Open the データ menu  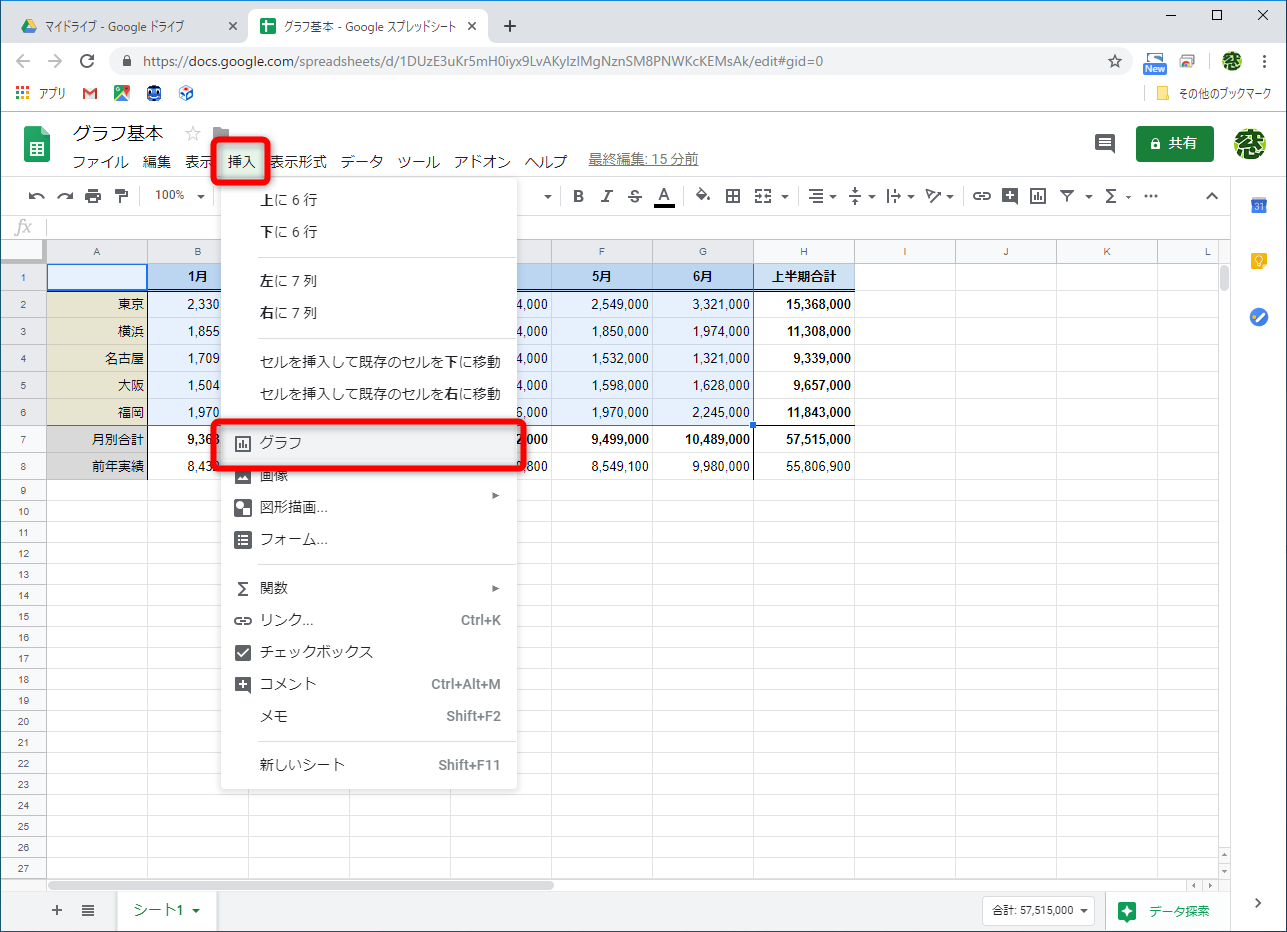pyautogui.click(x=362, y=161)
